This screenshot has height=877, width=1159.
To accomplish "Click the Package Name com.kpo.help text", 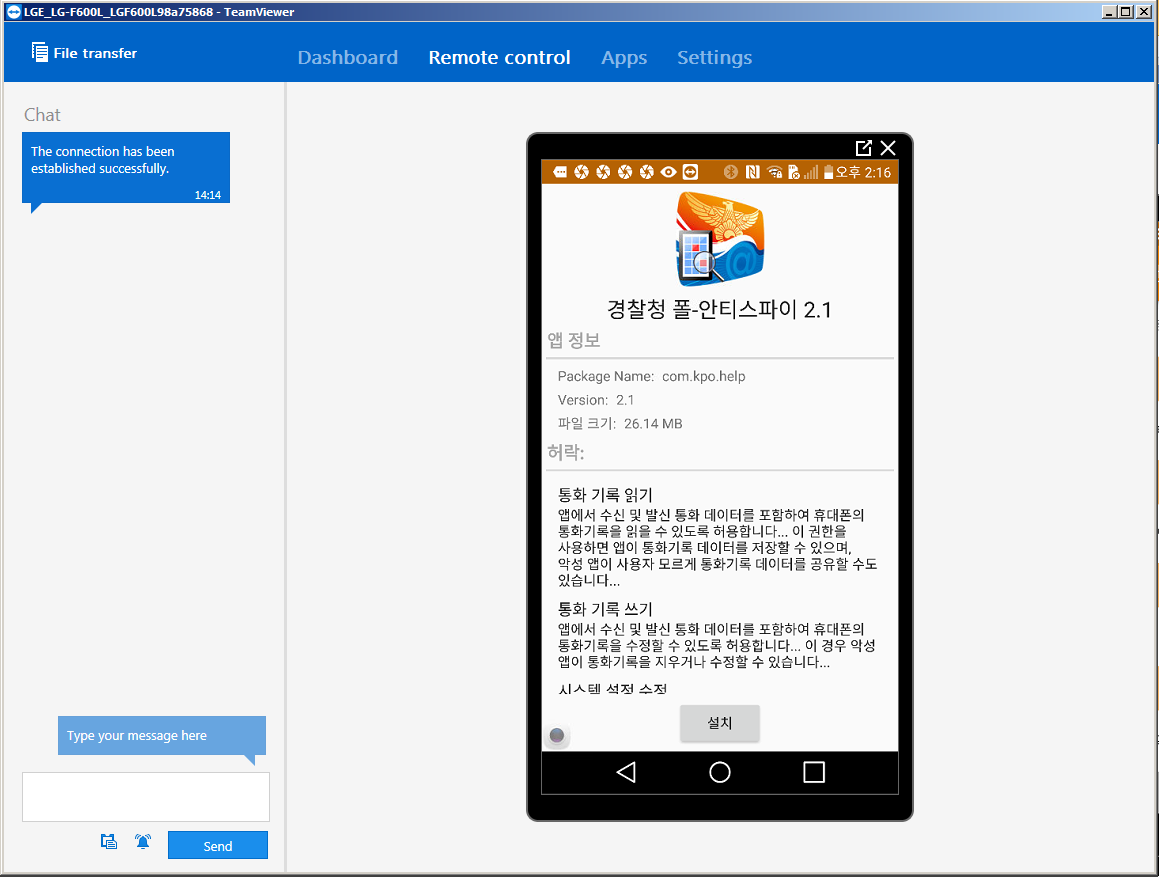I will click(651, 376).
